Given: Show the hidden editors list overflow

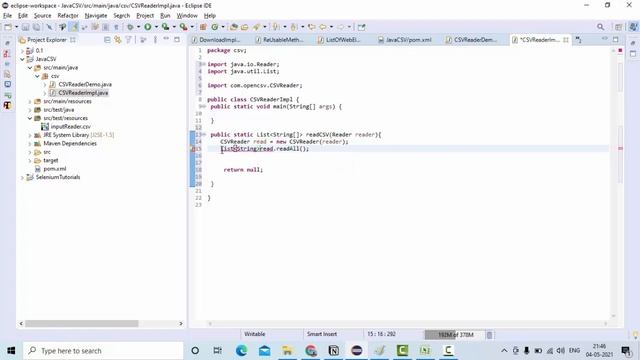Looking at the screenshot, I should [578, 40].
